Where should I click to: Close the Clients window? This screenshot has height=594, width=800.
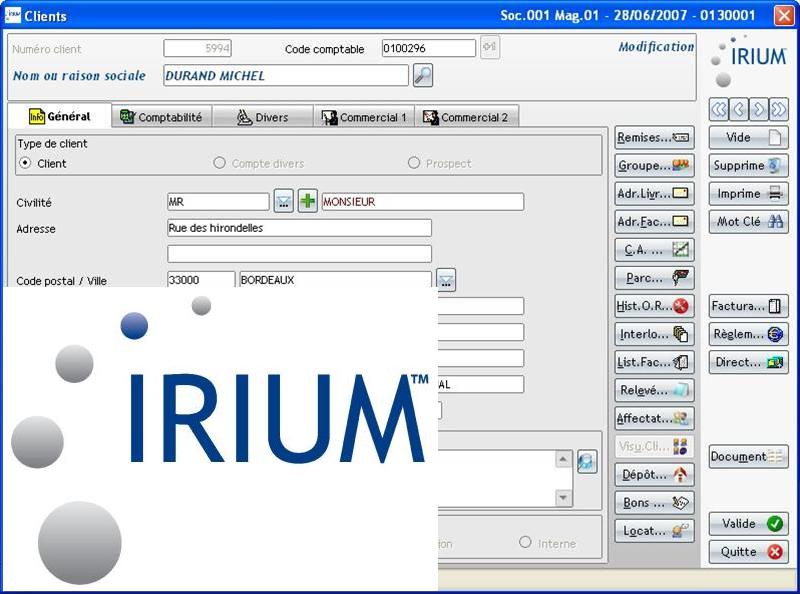pyautogui.click(x=784, y=15)
